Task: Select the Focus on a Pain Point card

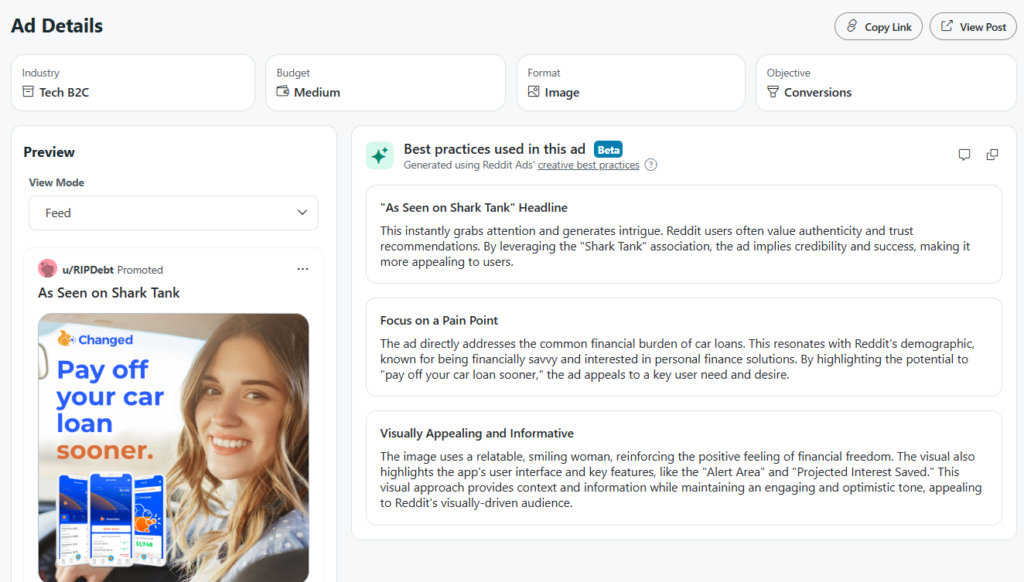Action: click(683, 347)
